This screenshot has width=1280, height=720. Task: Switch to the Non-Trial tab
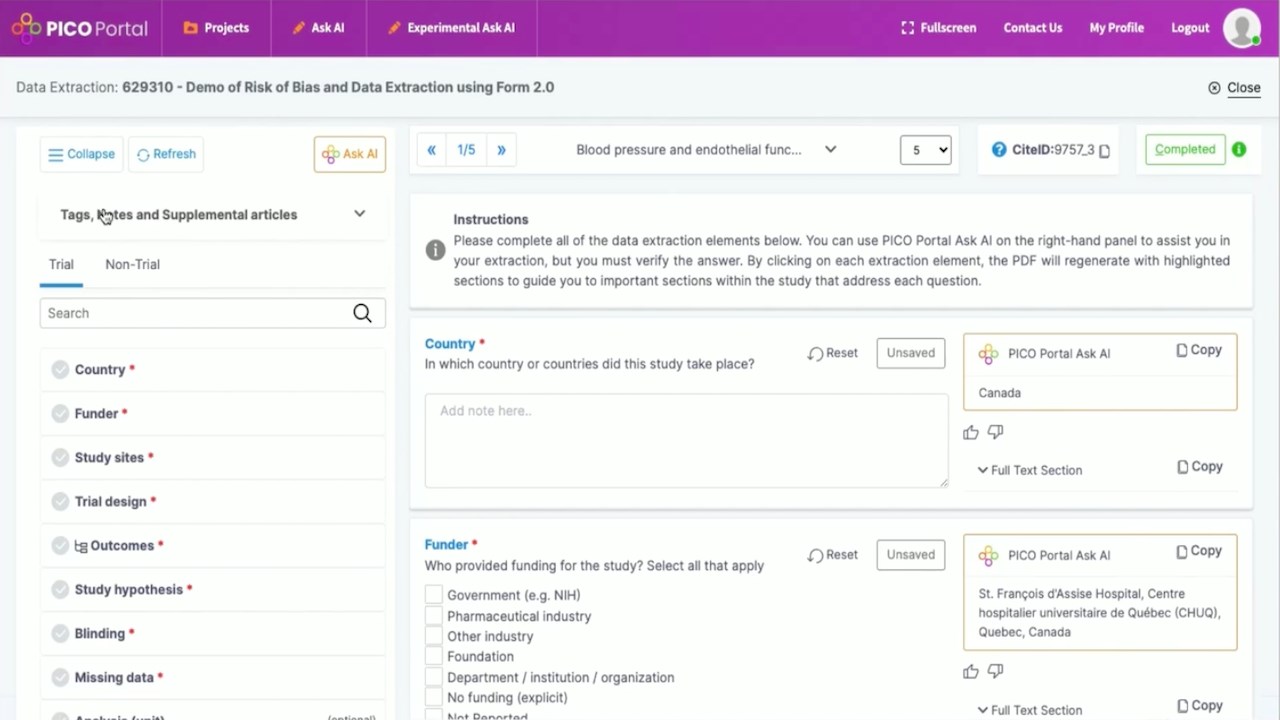point(132,264)
